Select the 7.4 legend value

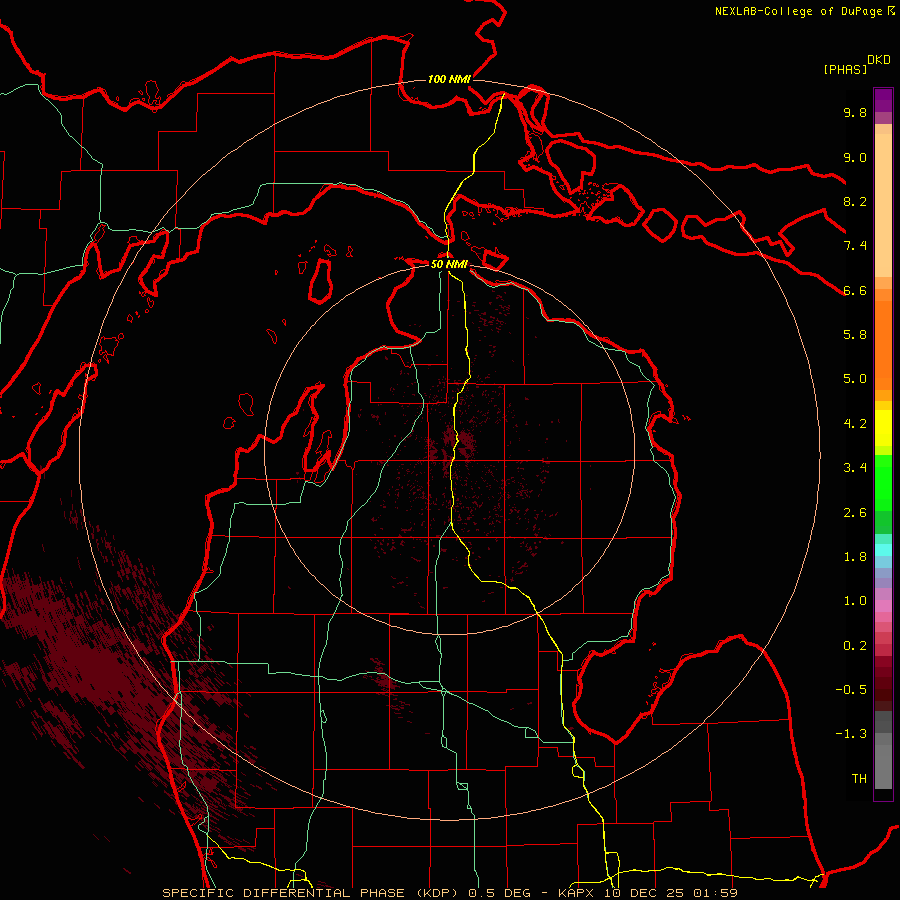[855, 246]
